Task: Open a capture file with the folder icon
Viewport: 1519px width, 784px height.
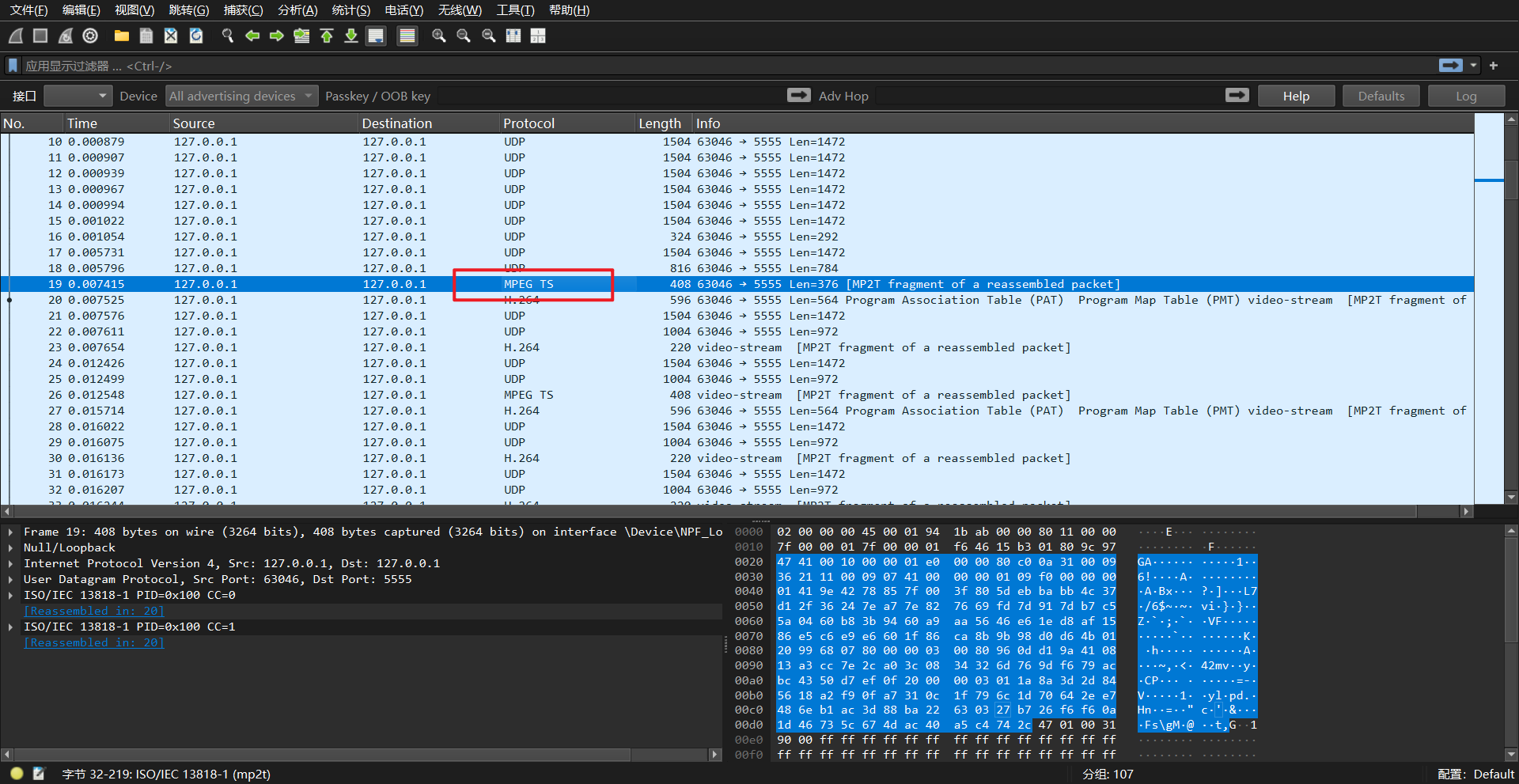Action: click(121, 36)
